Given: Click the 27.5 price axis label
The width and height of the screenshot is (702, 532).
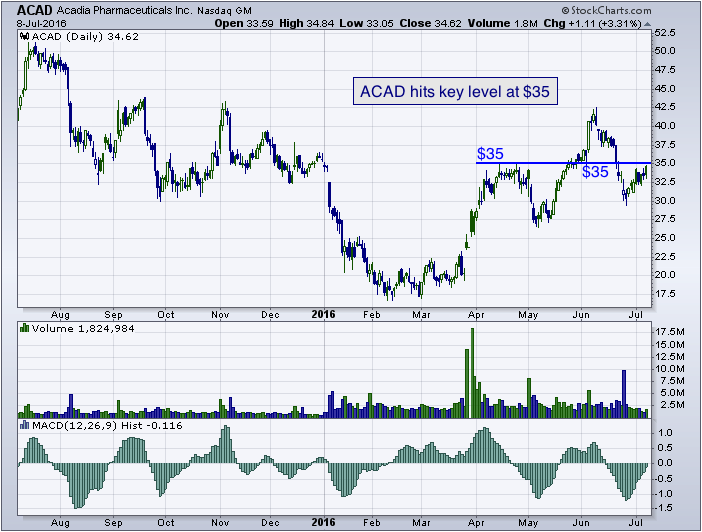Looking at the screenshot, I should click(x=664, y=219).
